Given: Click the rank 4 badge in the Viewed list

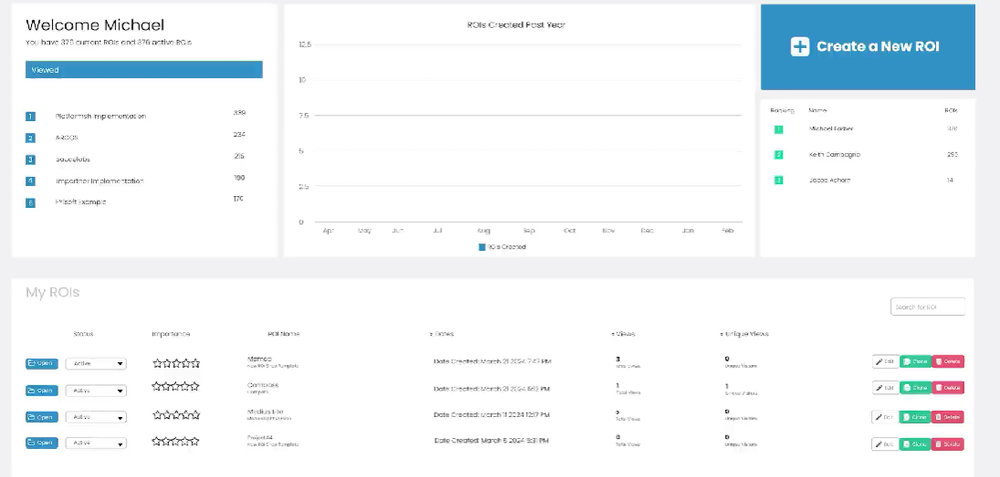Looking at the screenshot, I should (30, 182).
